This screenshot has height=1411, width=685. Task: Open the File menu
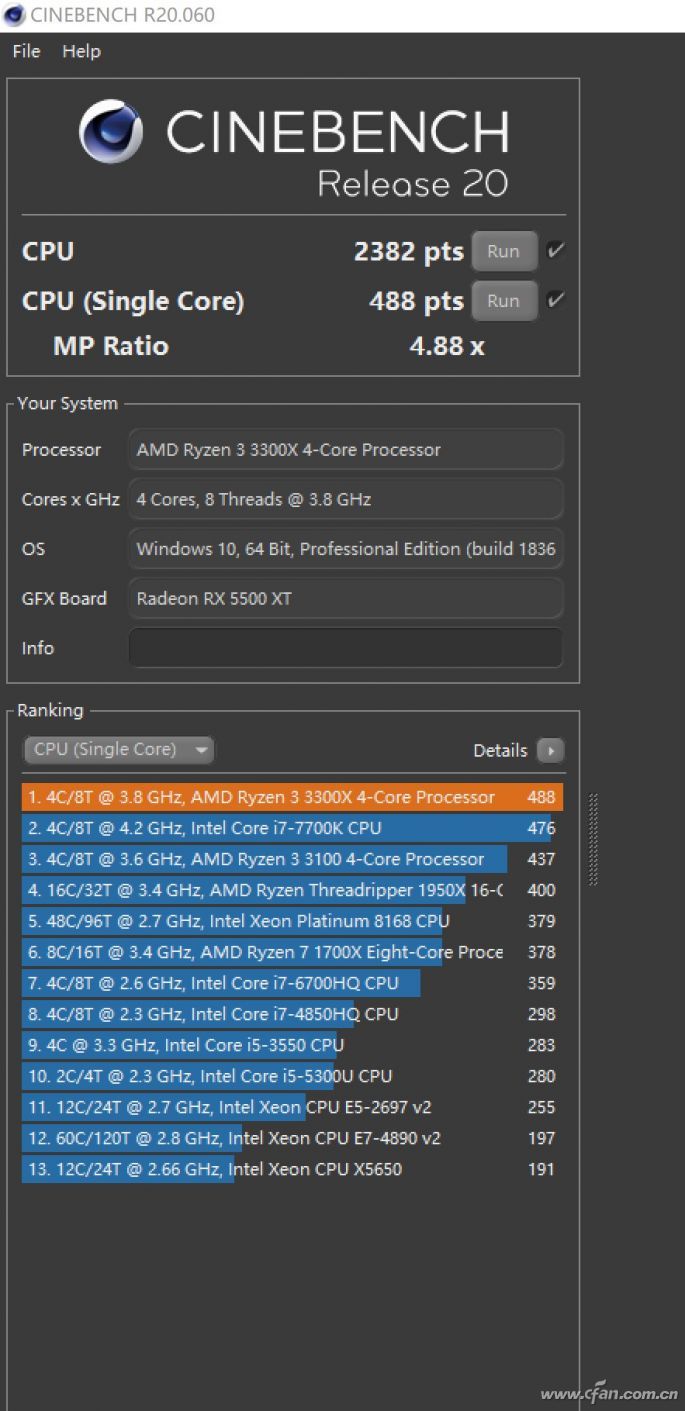tap(26, 51)
